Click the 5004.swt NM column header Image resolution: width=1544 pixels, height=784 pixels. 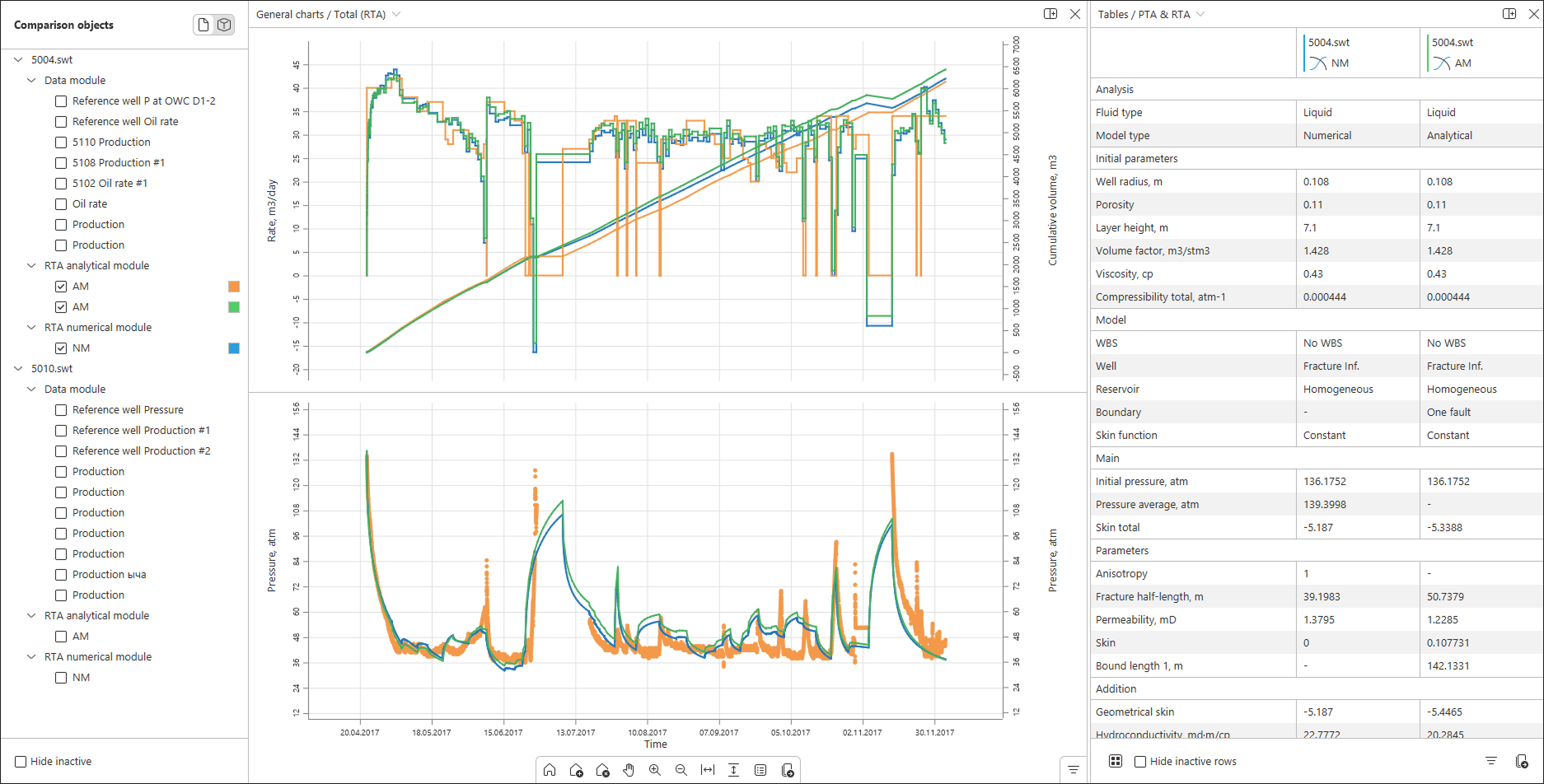coord(1329,53)
